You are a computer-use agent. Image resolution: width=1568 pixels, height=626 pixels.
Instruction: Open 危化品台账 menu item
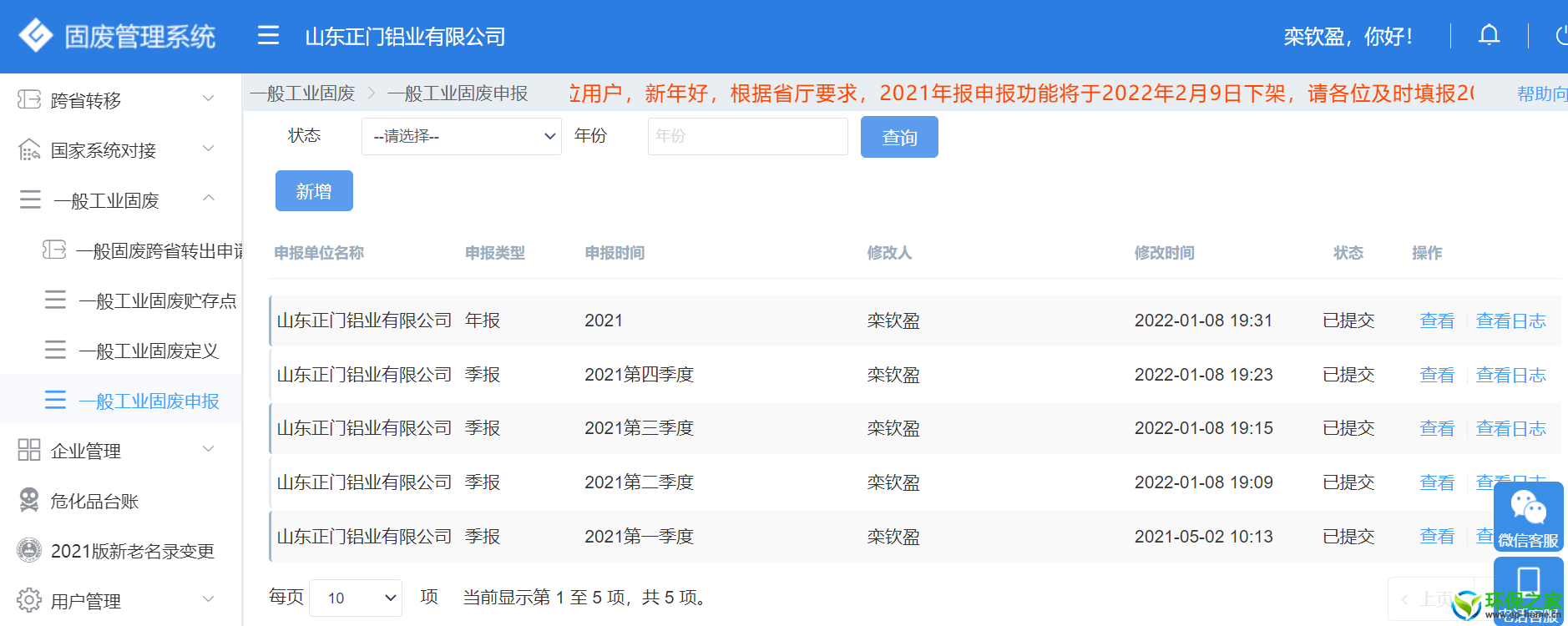click(94, 501)
